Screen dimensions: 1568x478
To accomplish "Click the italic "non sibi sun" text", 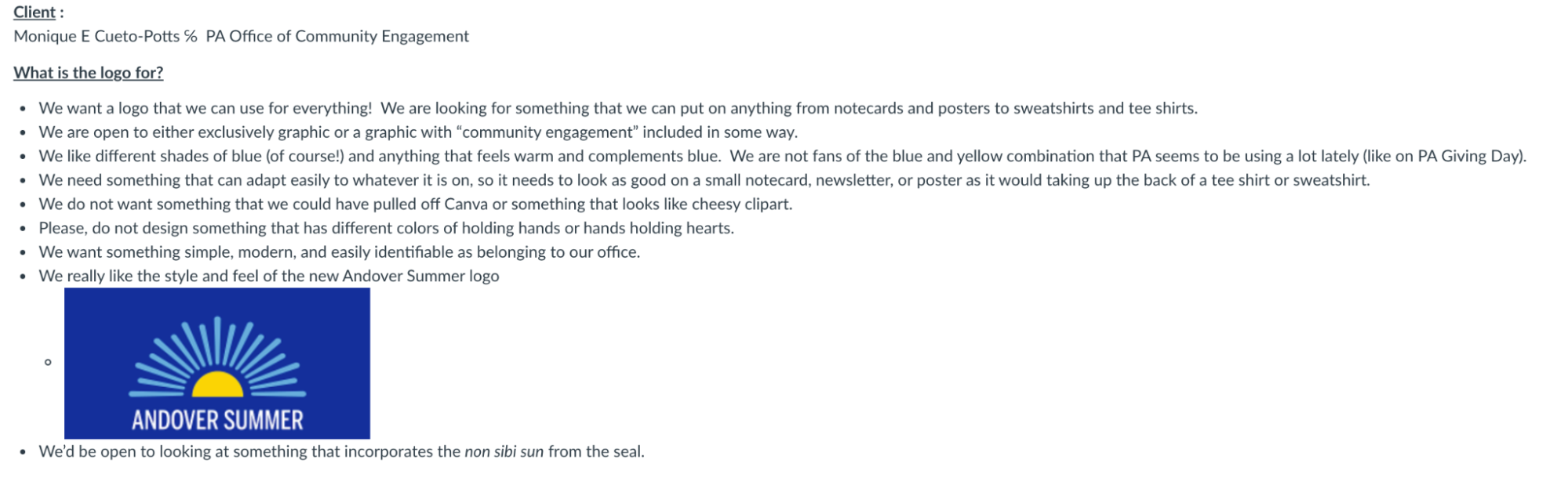I will click(504, 451).
